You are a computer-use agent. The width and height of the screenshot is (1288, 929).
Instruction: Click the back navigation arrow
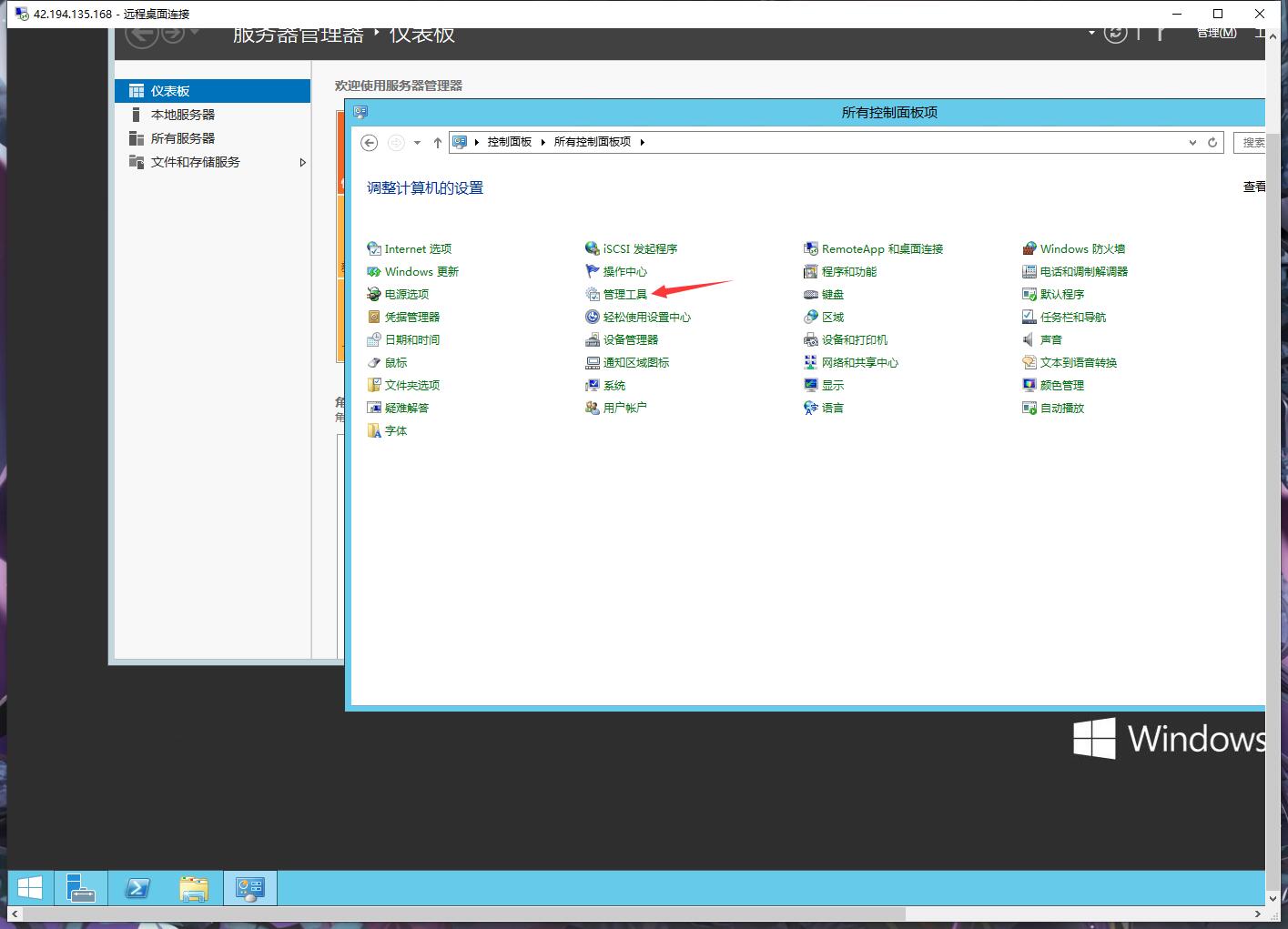tap(369, 142)
